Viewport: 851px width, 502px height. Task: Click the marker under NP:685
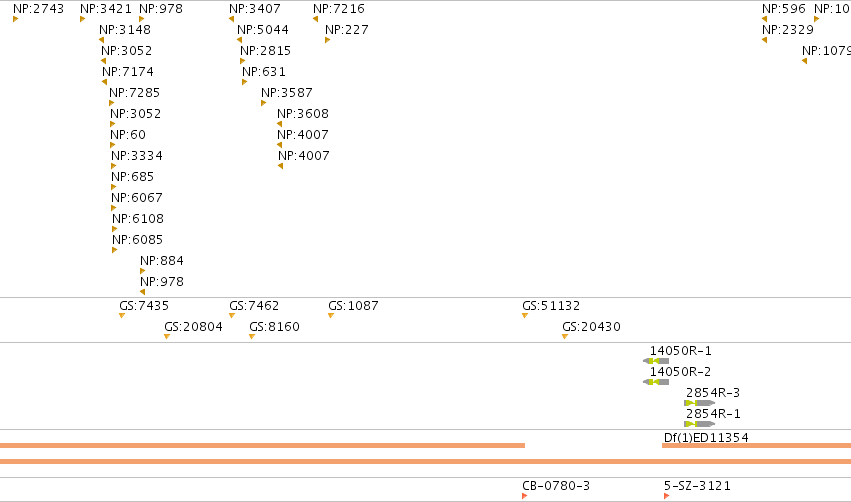[114, 187]
